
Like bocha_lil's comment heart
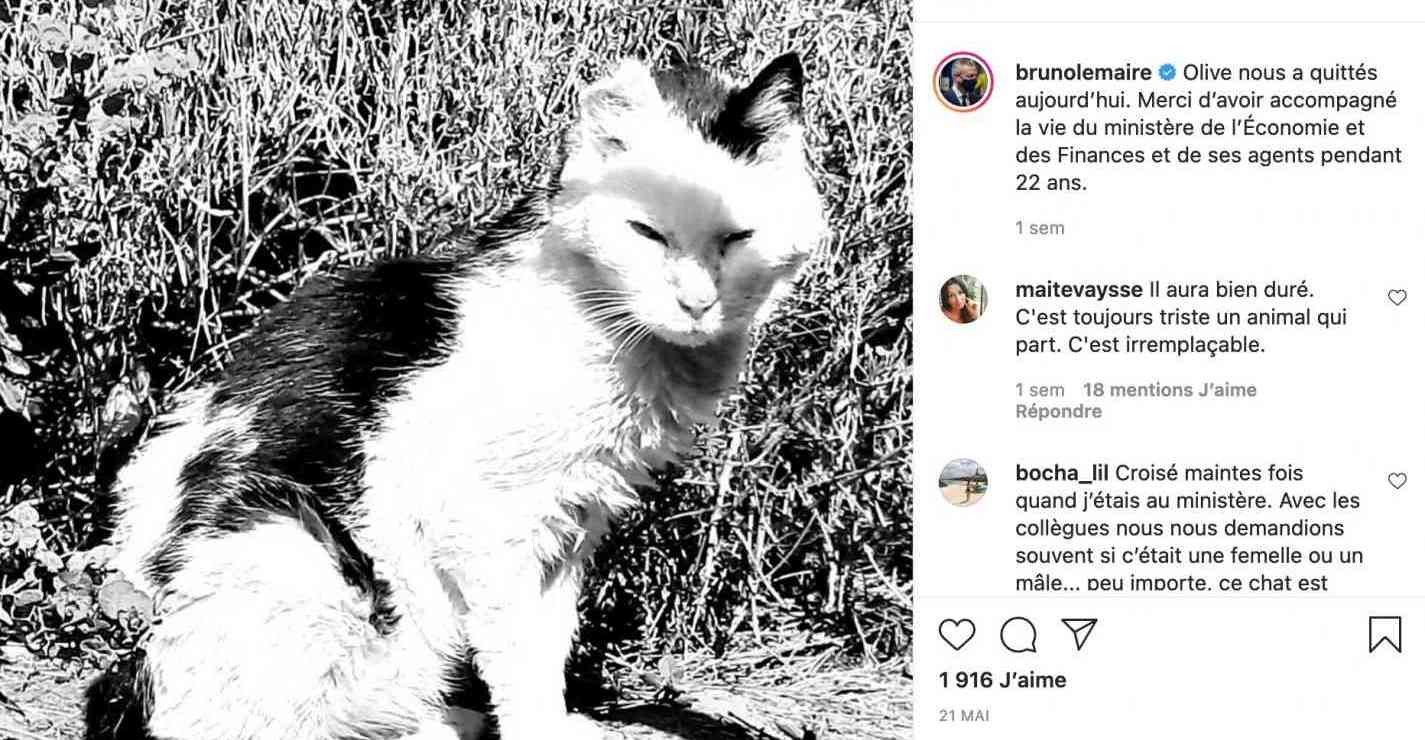(x=1397, y=481)
